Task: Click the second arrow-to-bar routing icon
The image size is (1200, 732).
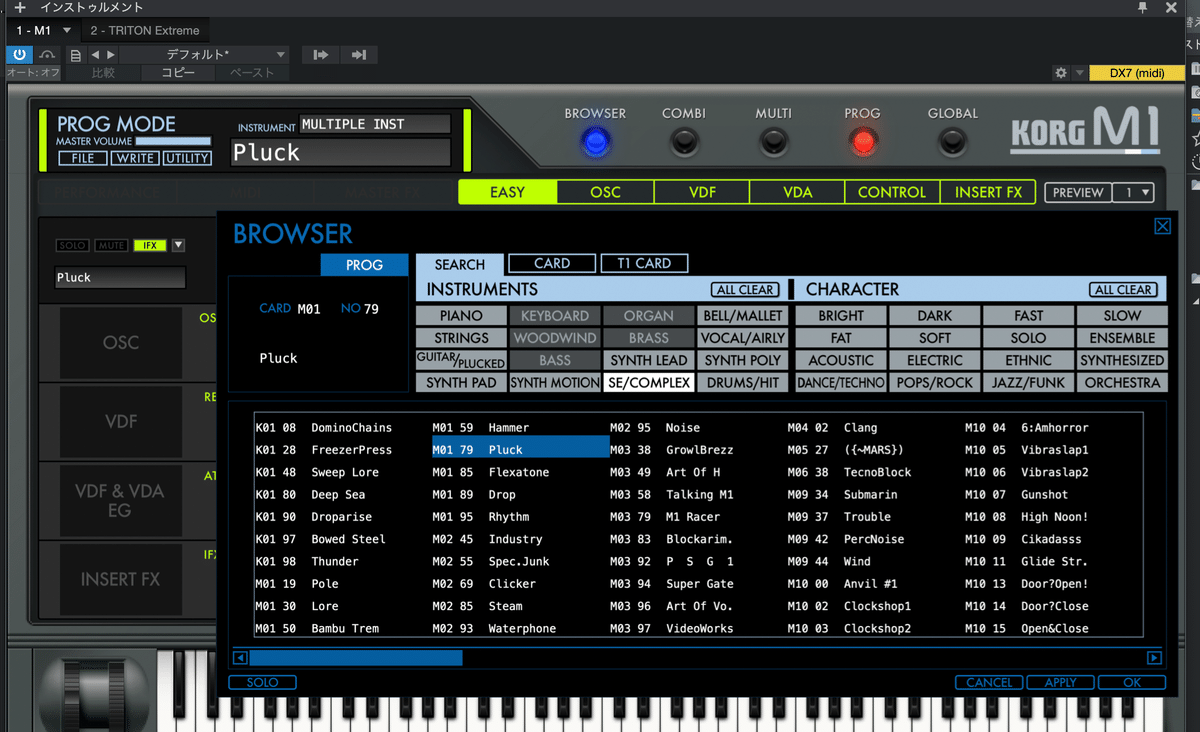Action: click(x=359, y=55)
